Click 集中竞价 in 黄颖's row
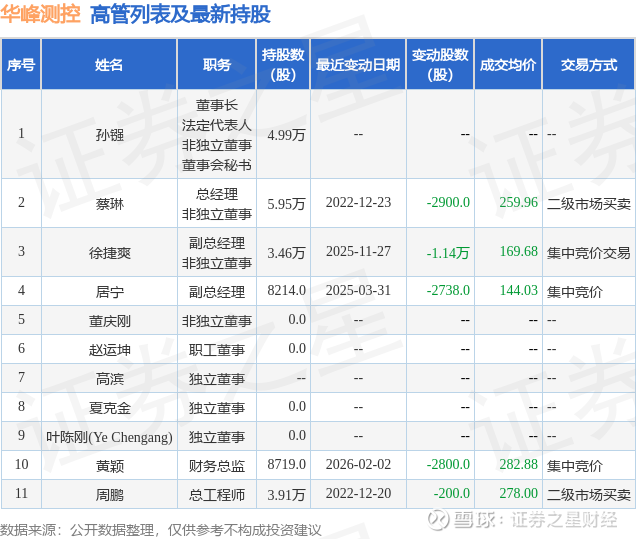This screenshot has height=539, width=636. click(x=575, y=466)
